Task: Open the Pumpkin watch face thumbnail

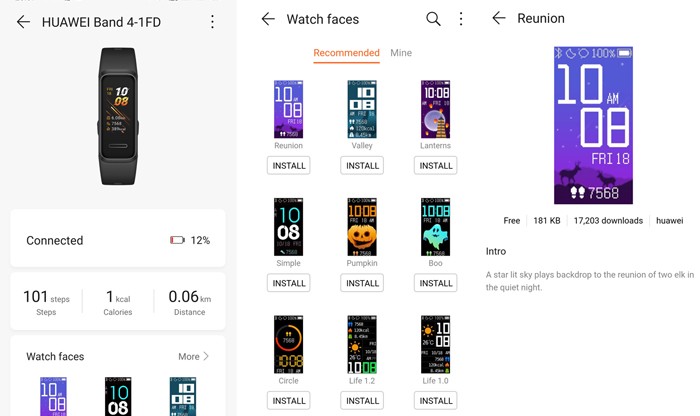Action: [x=362, y=227]
